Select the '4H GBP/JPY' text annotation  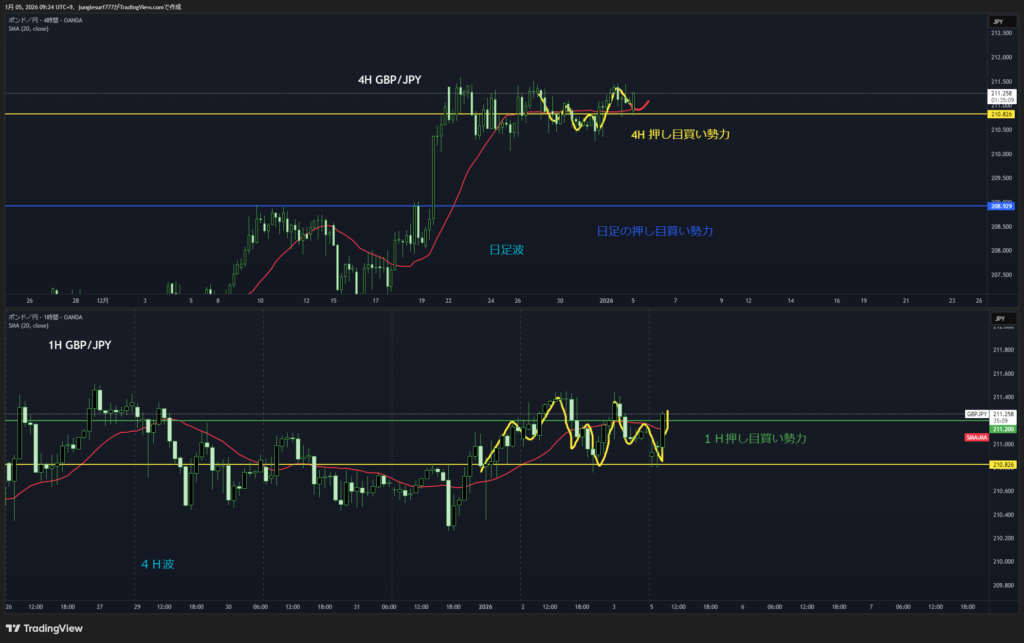[x=396, y=78]
